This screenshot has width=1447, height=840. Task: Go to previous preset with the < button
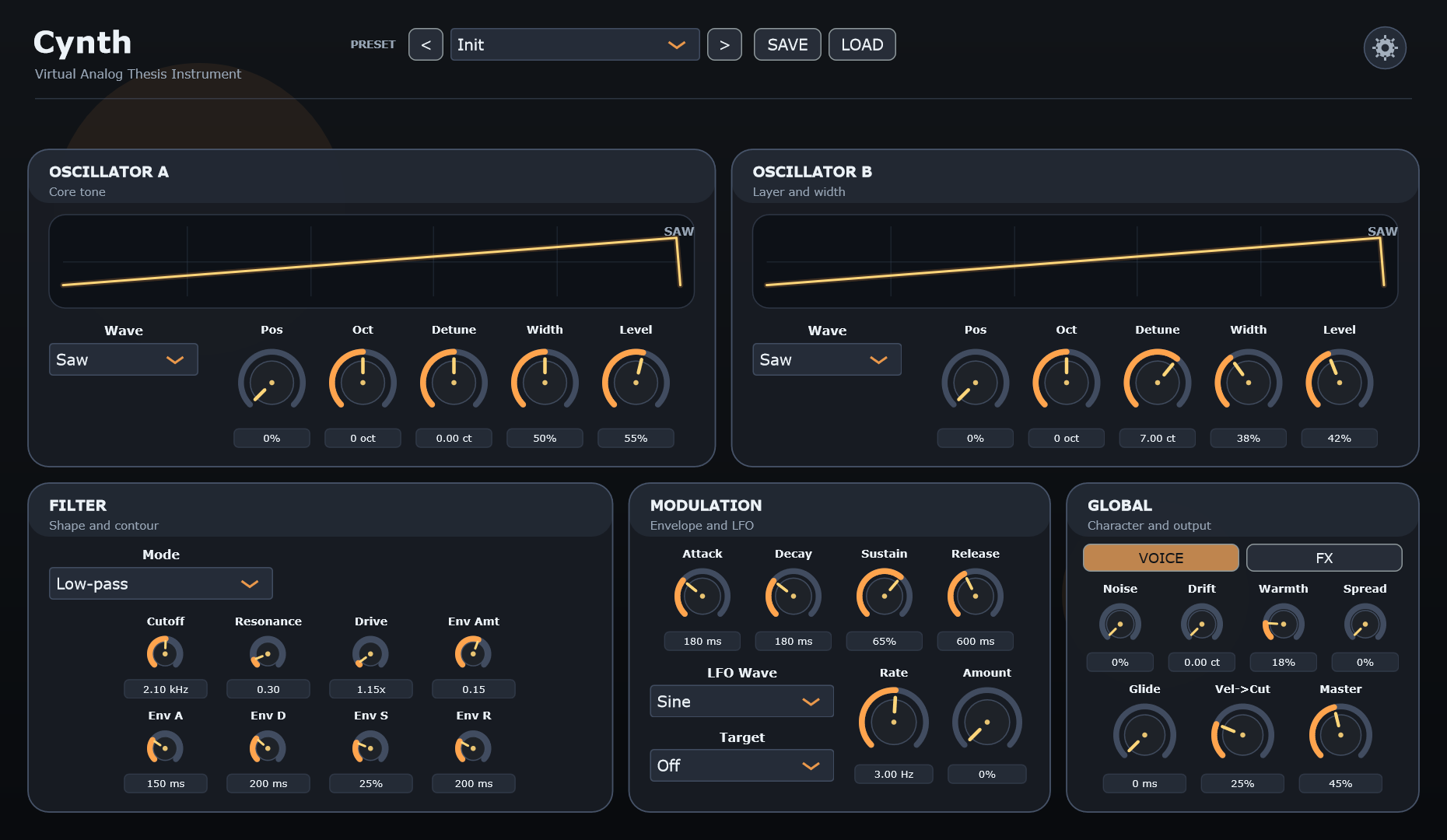click(x=426, y=44)
